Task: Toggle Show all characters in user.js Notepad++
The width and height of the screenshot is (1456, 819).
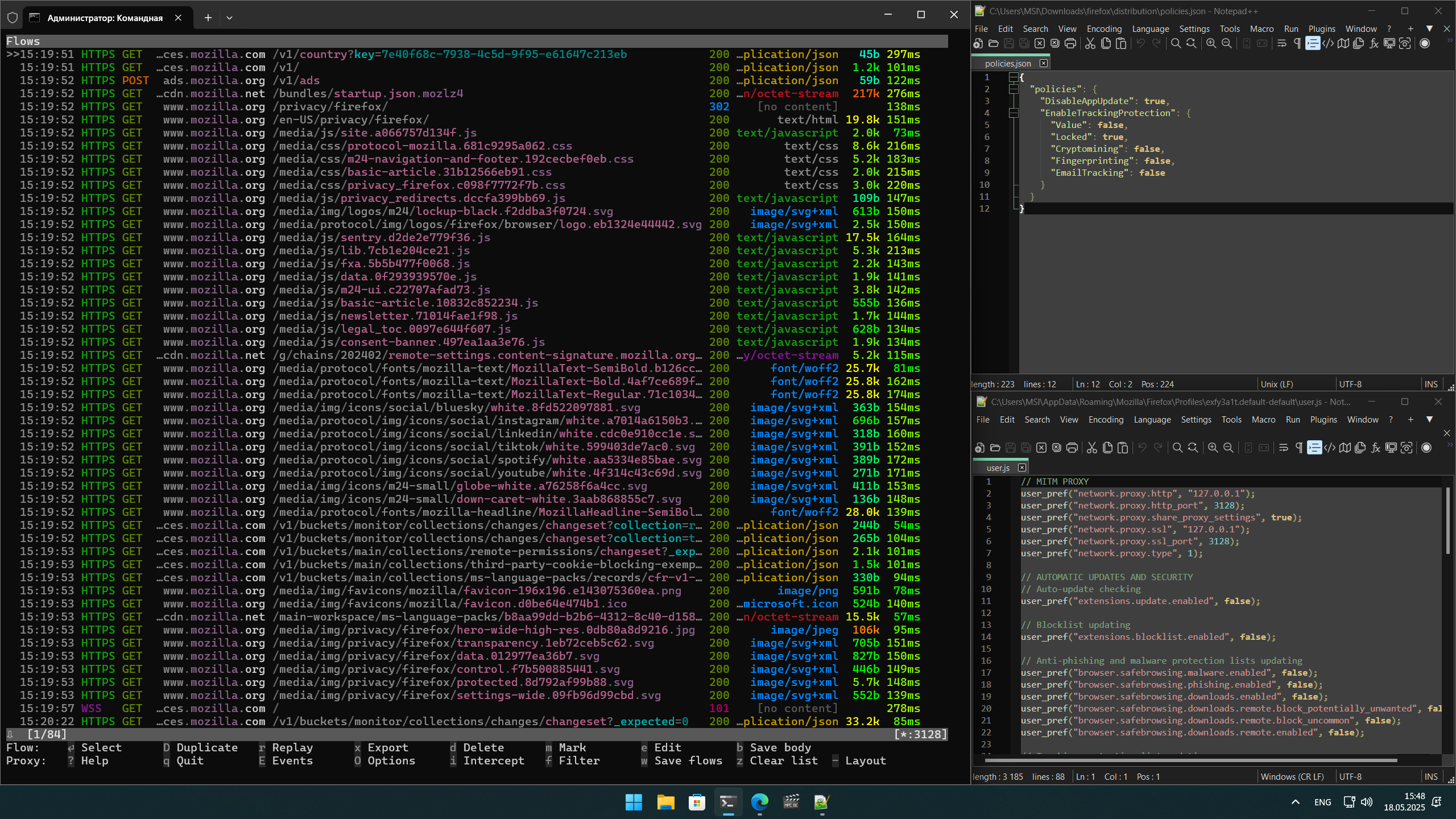Action: tap(1299, 448)
